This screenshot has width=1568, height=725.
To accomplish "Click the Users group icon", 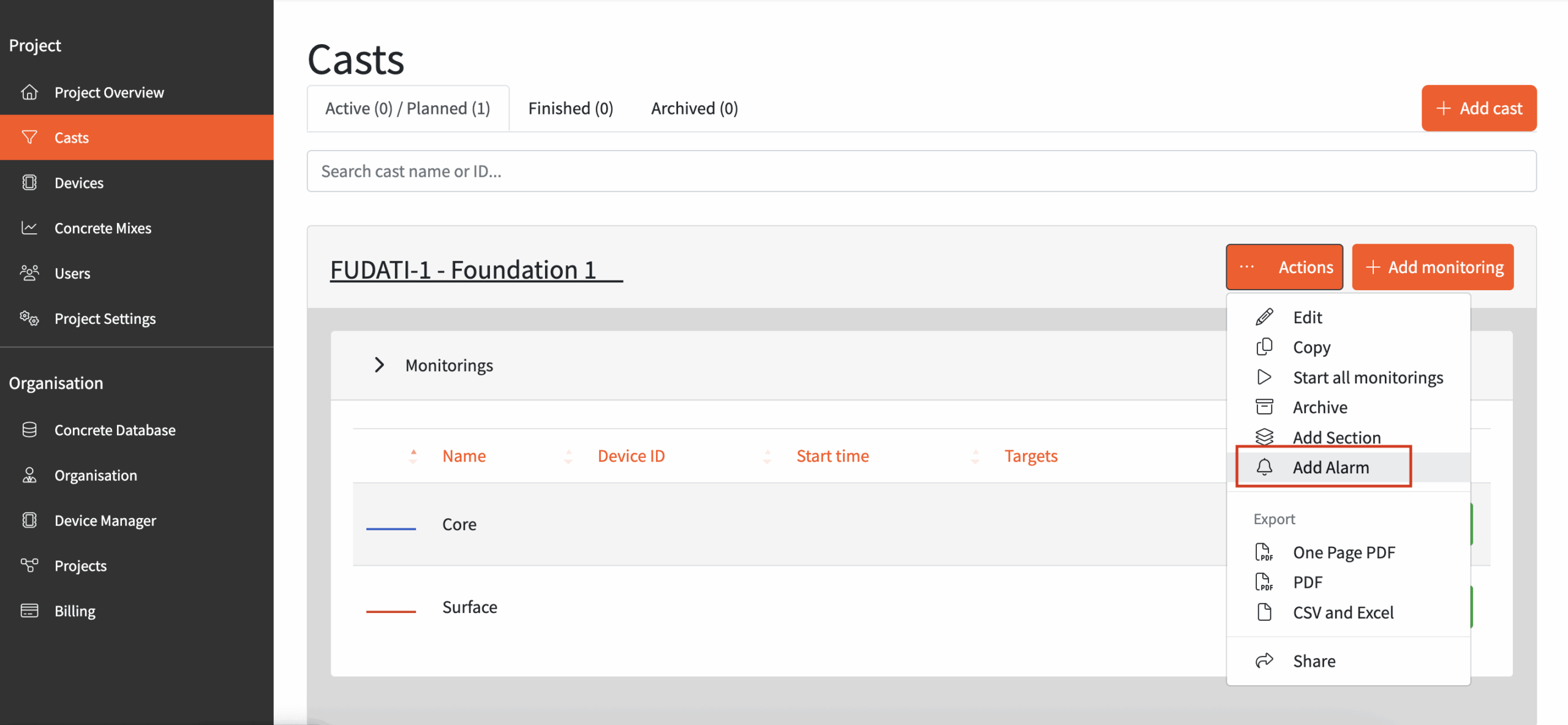I will point(29,273).
